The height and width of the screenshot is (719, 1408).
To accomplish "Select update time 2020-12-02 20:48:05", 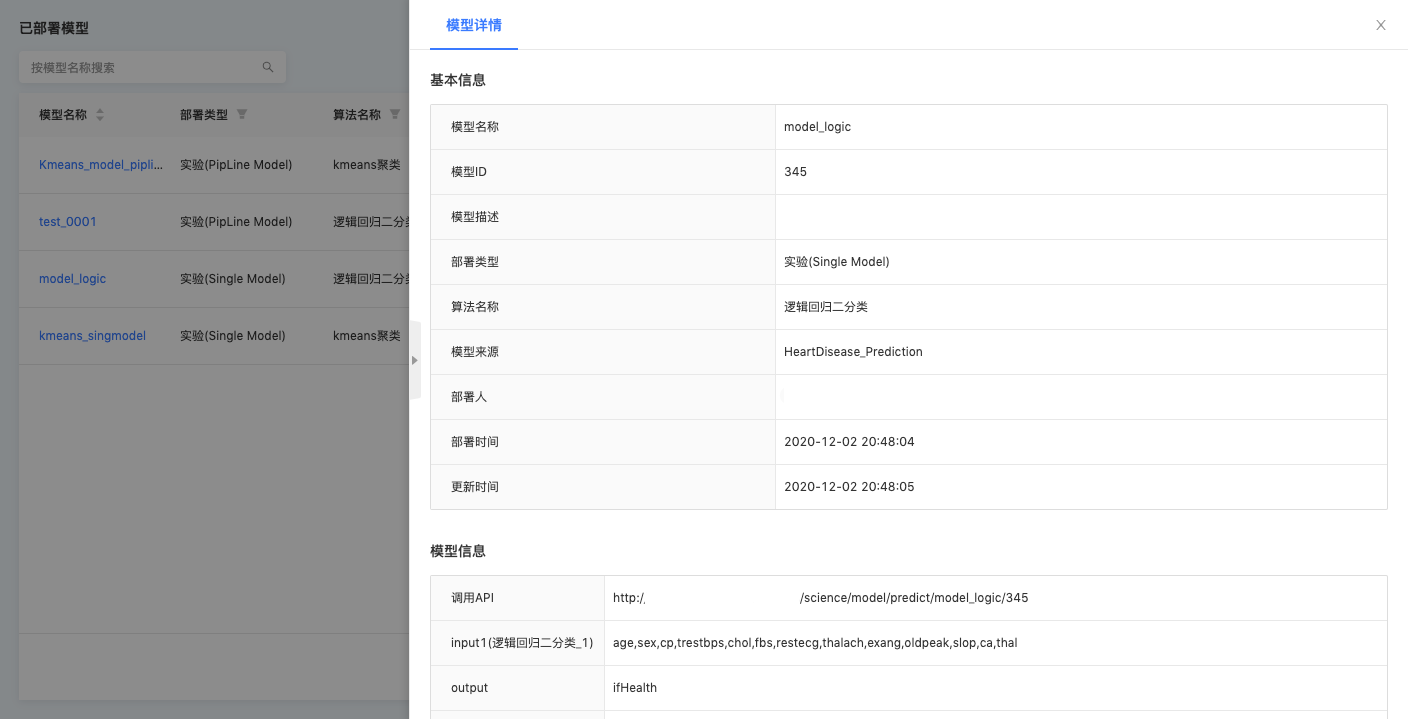I will [849, 487].
